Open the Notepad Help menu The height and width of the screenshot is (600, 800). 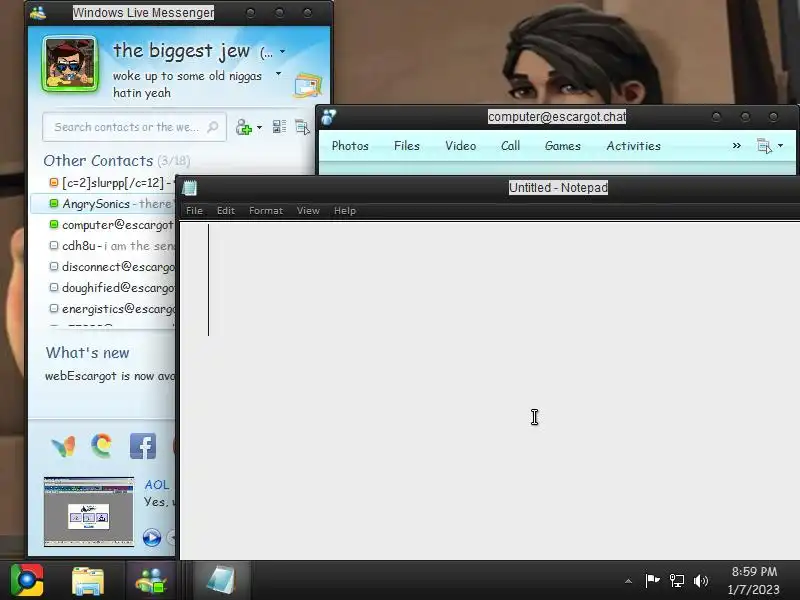pyautogui.click(x=345, y=211)
